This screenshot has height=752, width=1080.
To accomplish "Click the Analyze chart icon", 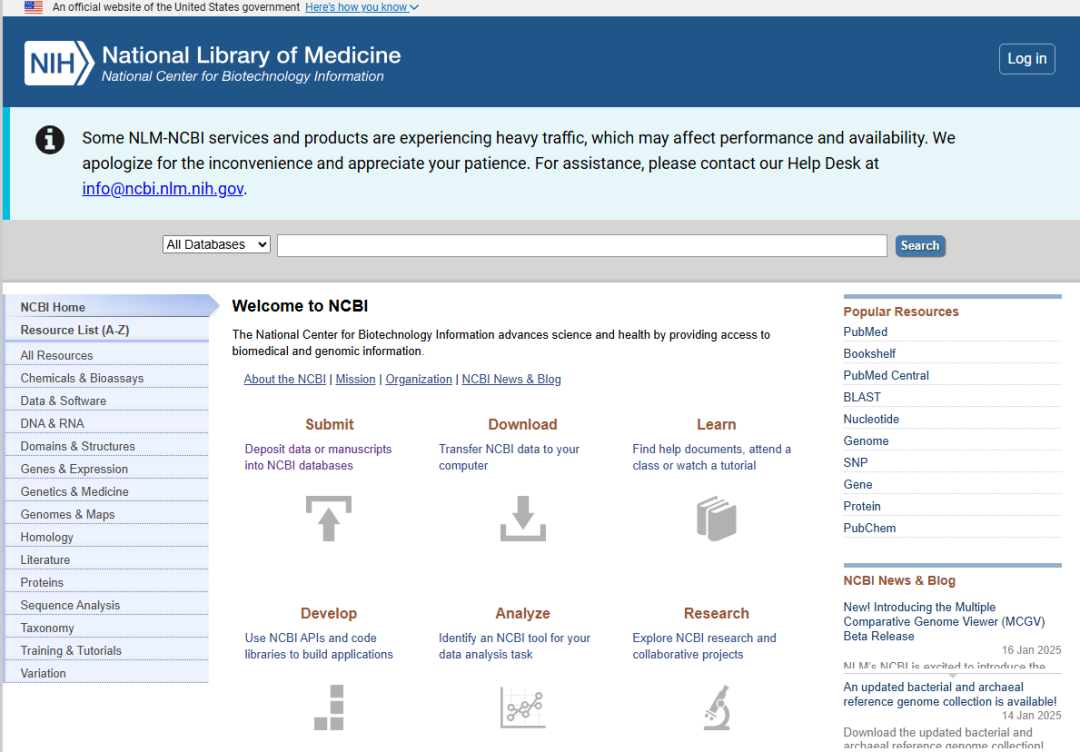I will [x=522, y=707].
